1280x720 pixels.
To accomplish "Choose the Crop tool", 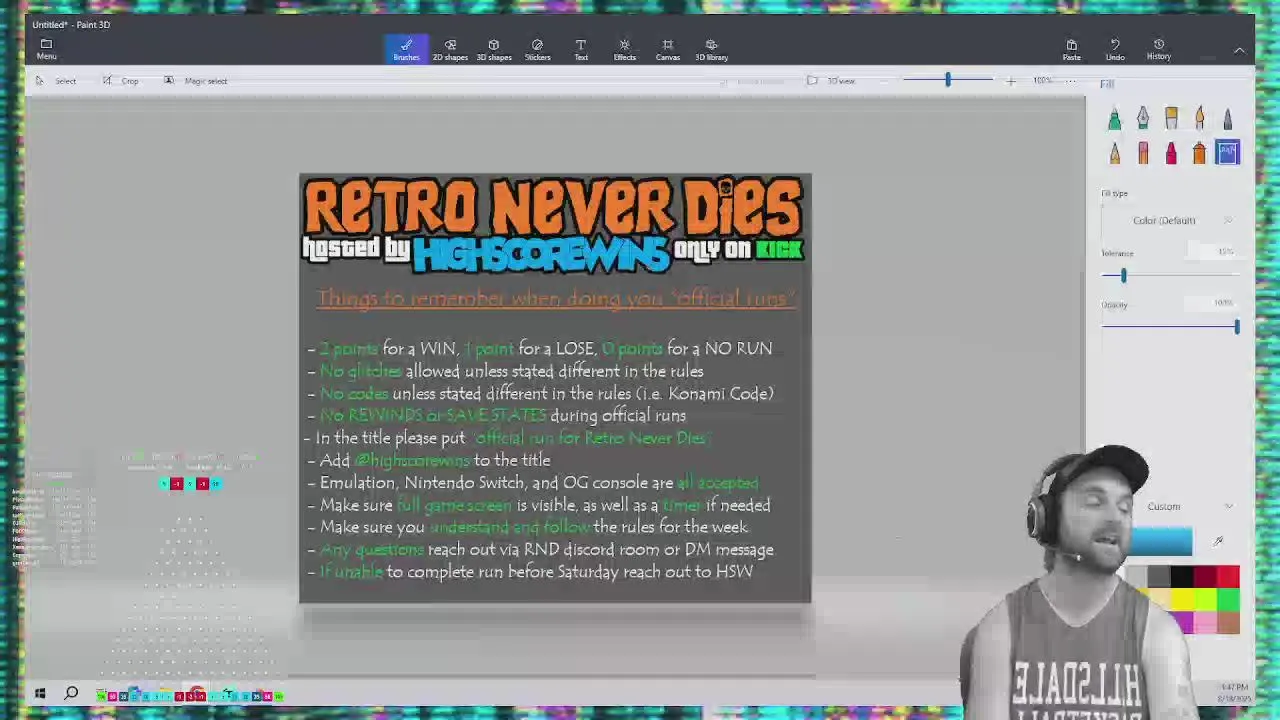I will [121, 81].
